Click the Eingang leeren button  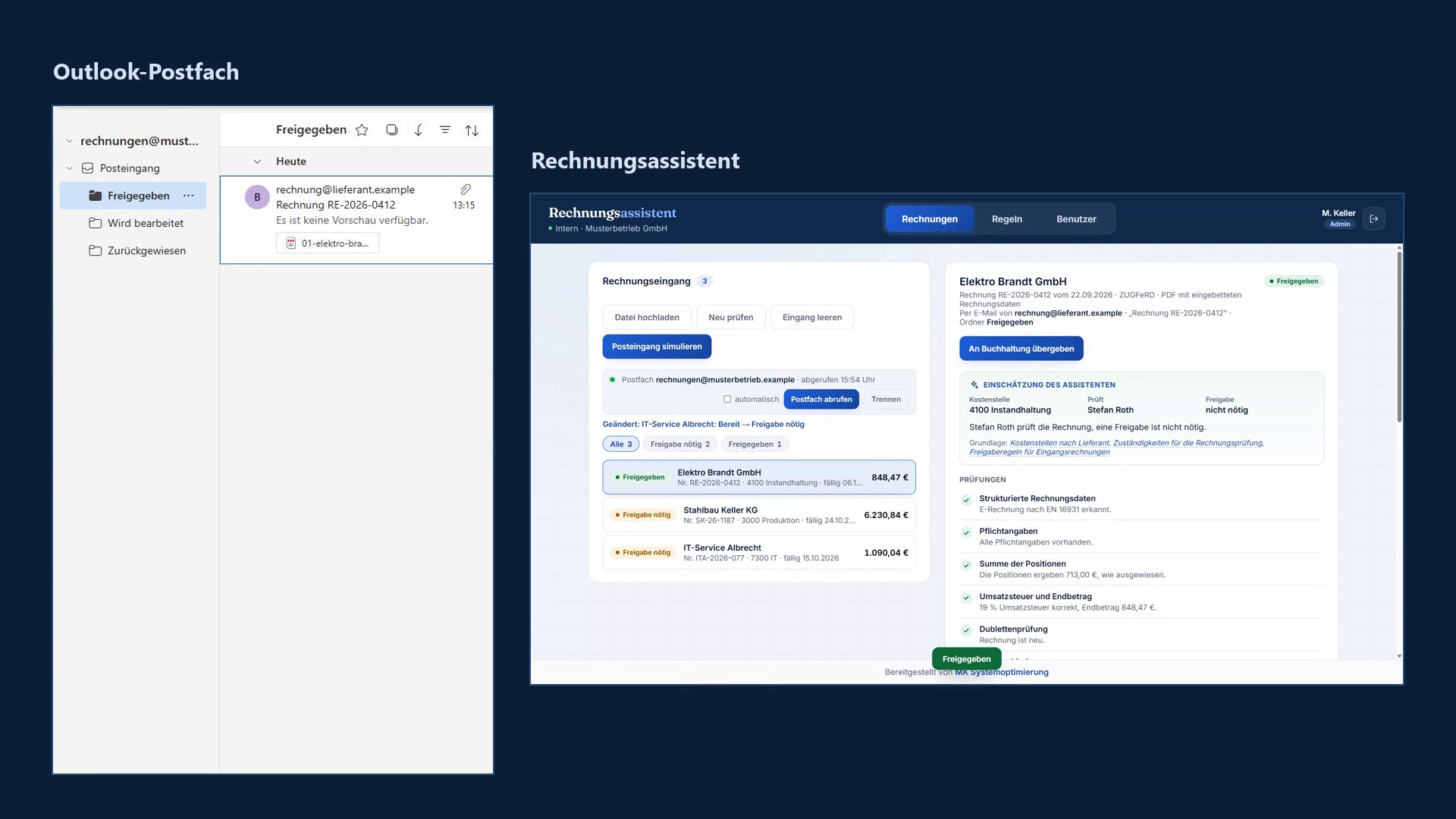click(x=811, y=318)
